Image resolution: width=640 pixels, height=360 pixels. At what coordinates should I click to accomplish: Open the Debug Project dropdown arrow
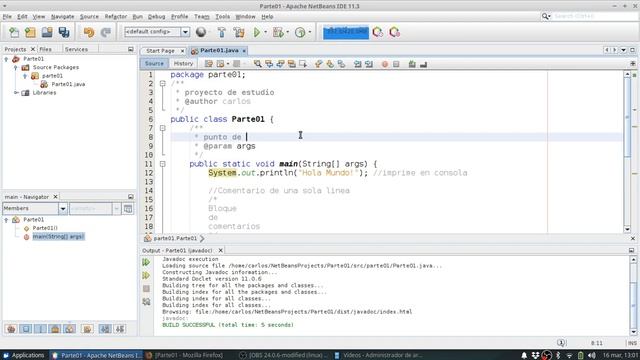pos(287,32)
